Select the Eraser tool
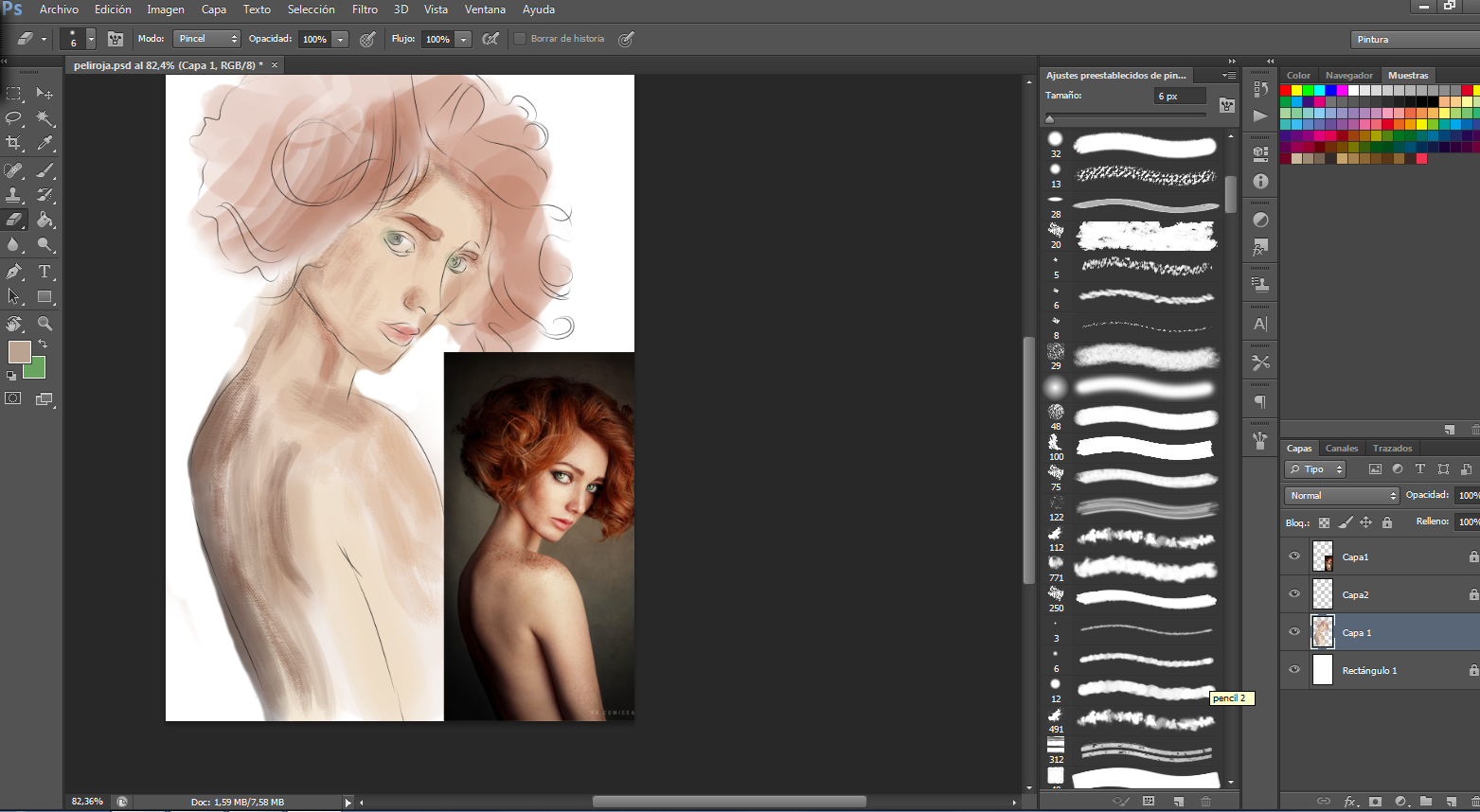This screenshot has width=1480, height=812. pos(13,220)
